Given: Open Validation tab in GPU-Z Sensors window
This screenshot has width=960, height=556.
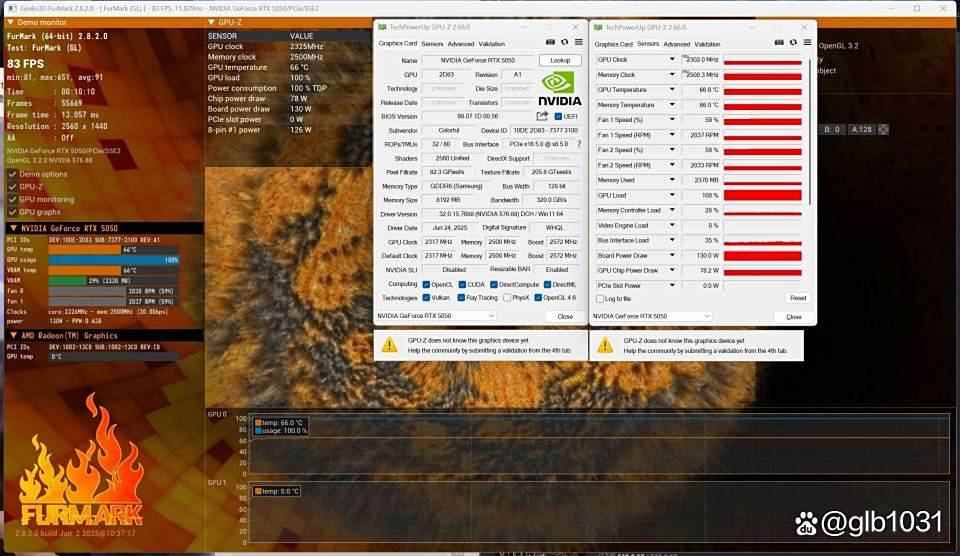Looking at the screenshot, I should click(x=707, y=44).
